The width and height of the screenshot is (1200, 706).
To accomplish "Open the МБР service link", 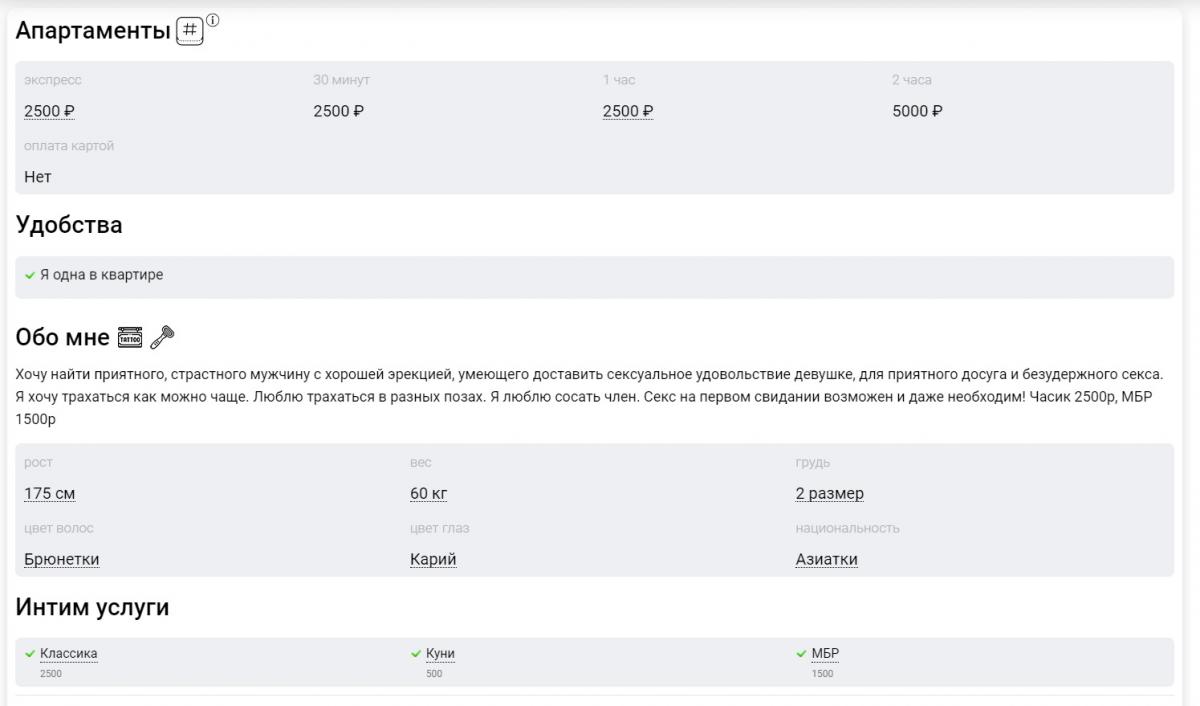I will point(825,654).
